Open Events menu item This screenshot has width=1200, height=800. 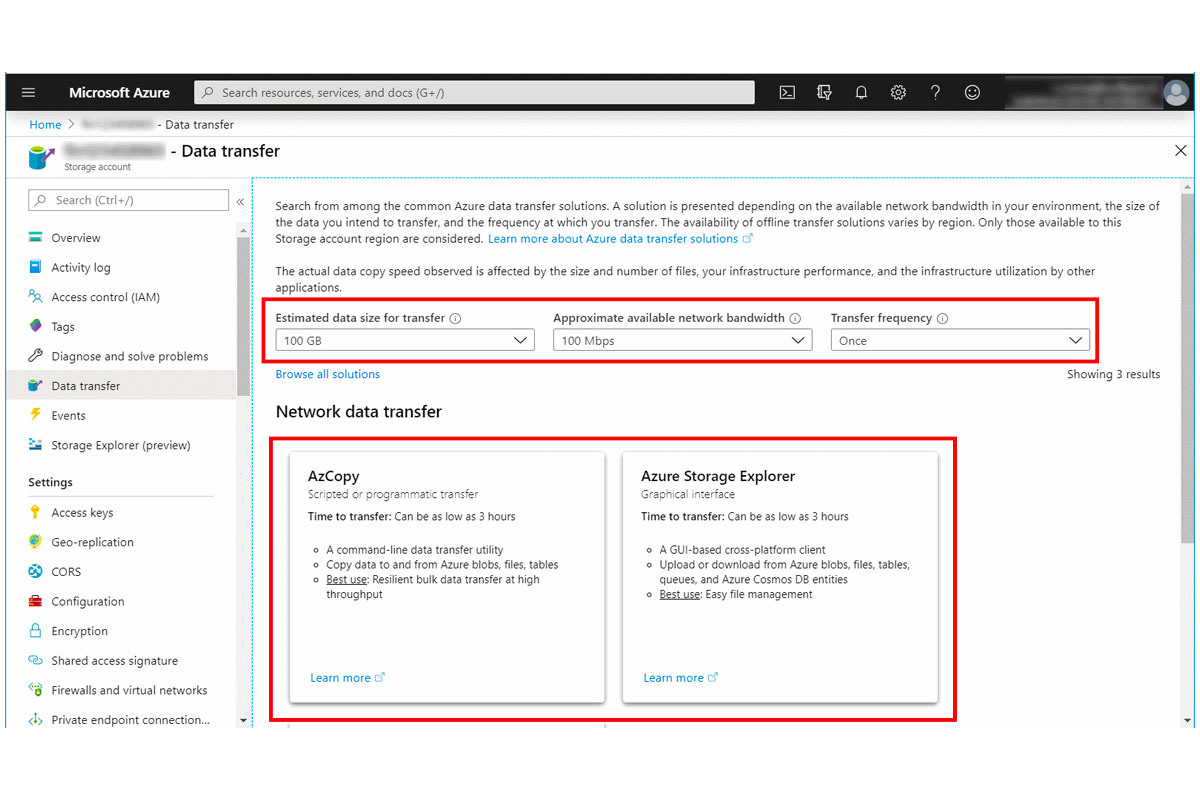[x=69, y=415]
